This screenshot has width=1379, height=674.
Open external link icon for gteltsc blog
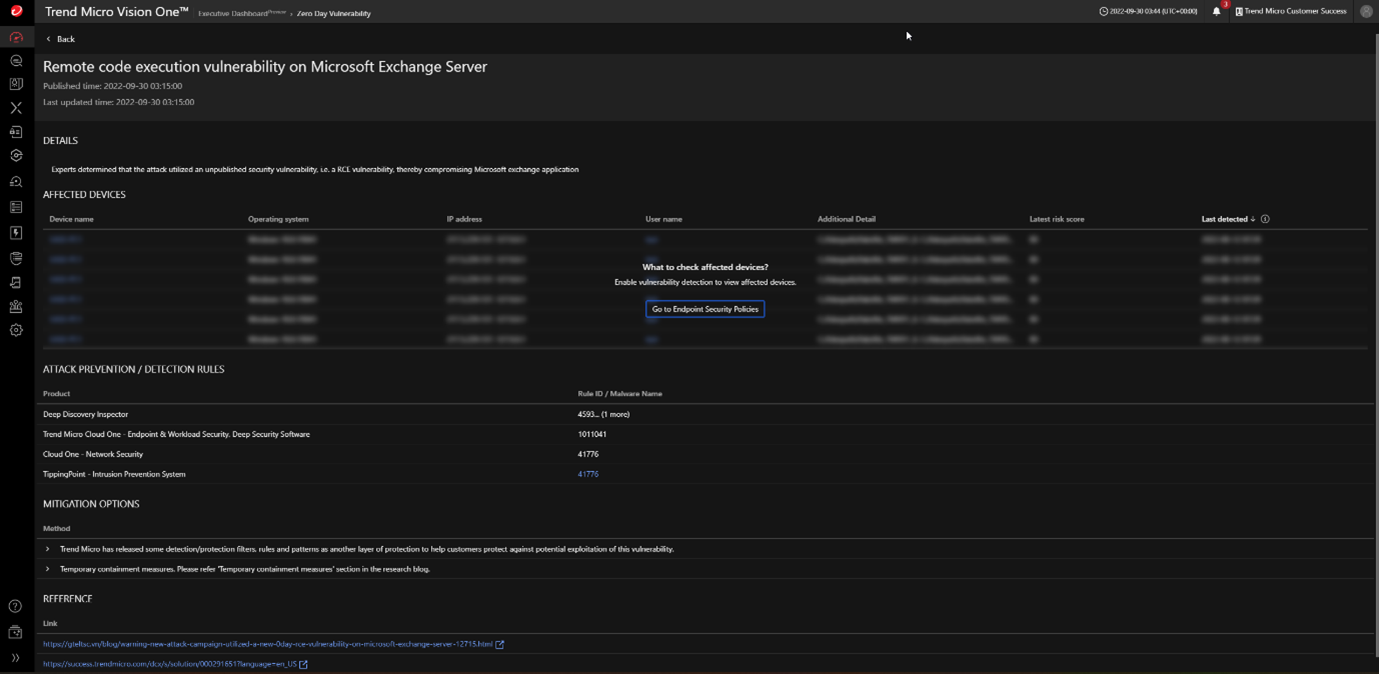click(500, 644)
